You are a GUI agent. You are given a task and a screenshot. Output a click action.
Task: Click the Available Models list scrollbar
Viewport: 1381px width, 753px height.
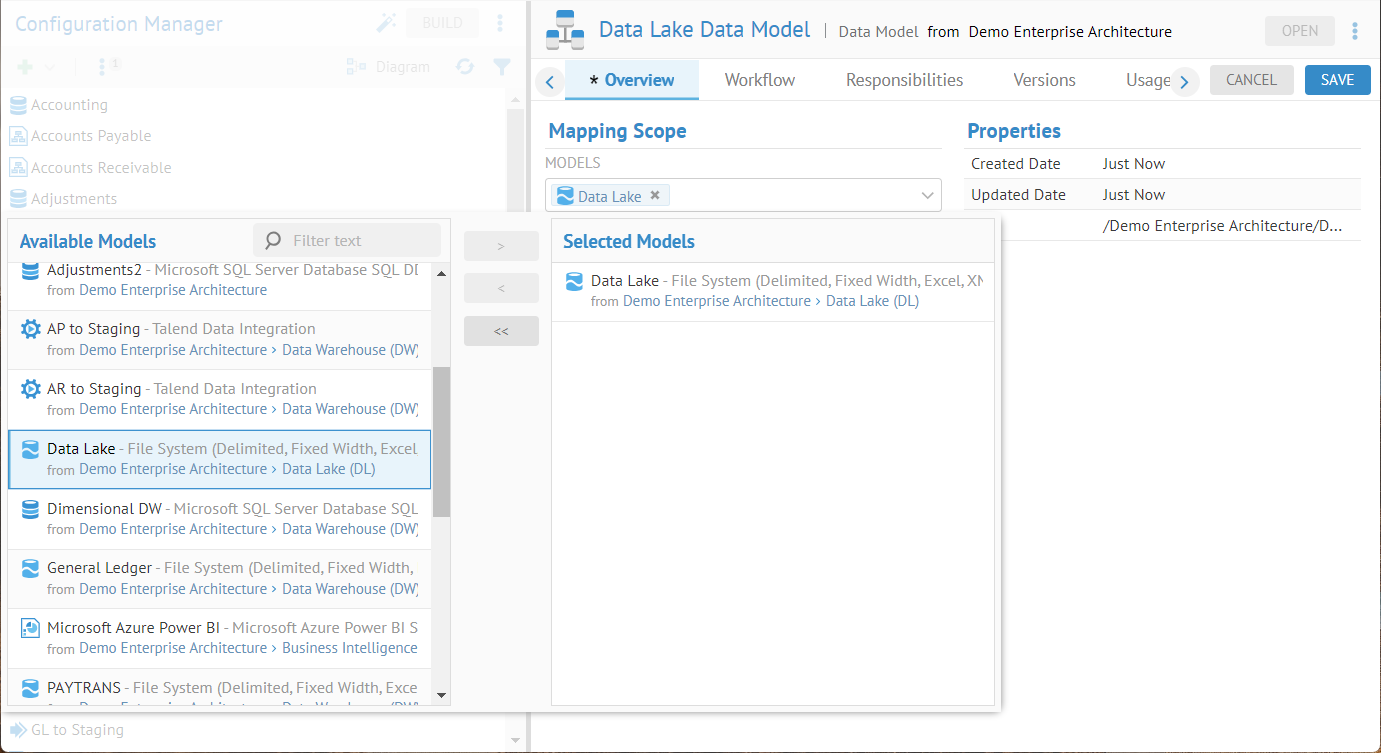coord(441,440)
